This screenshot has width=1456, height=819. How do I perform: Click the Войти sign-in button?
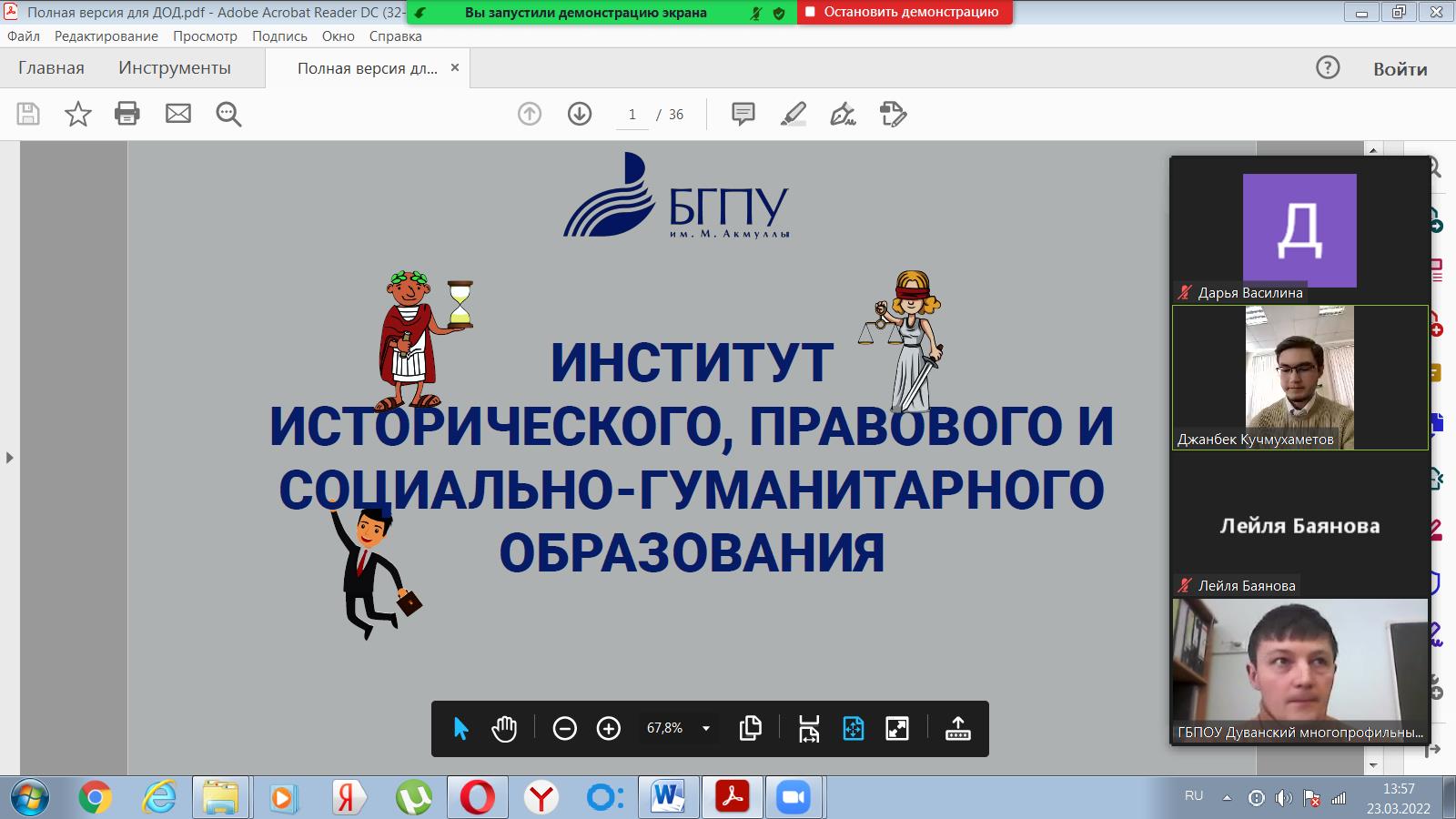pyautogui.click(x=1400, y=69)
